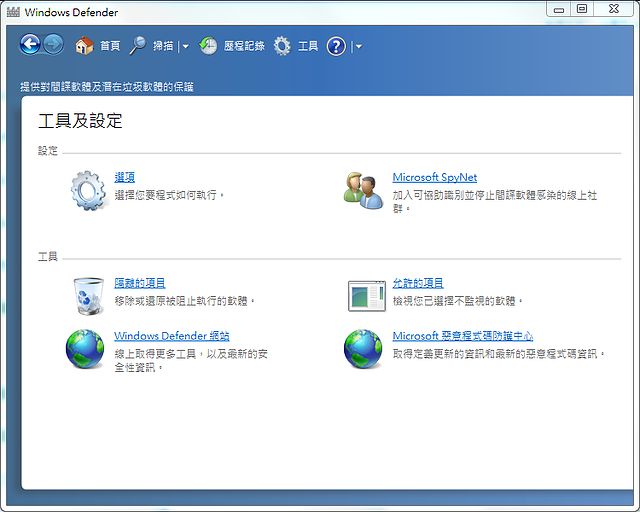Click the Windows Defender title bar icon
Image resolution: width=640 pixels, height=512 pixels.
(x=13, y=12)
